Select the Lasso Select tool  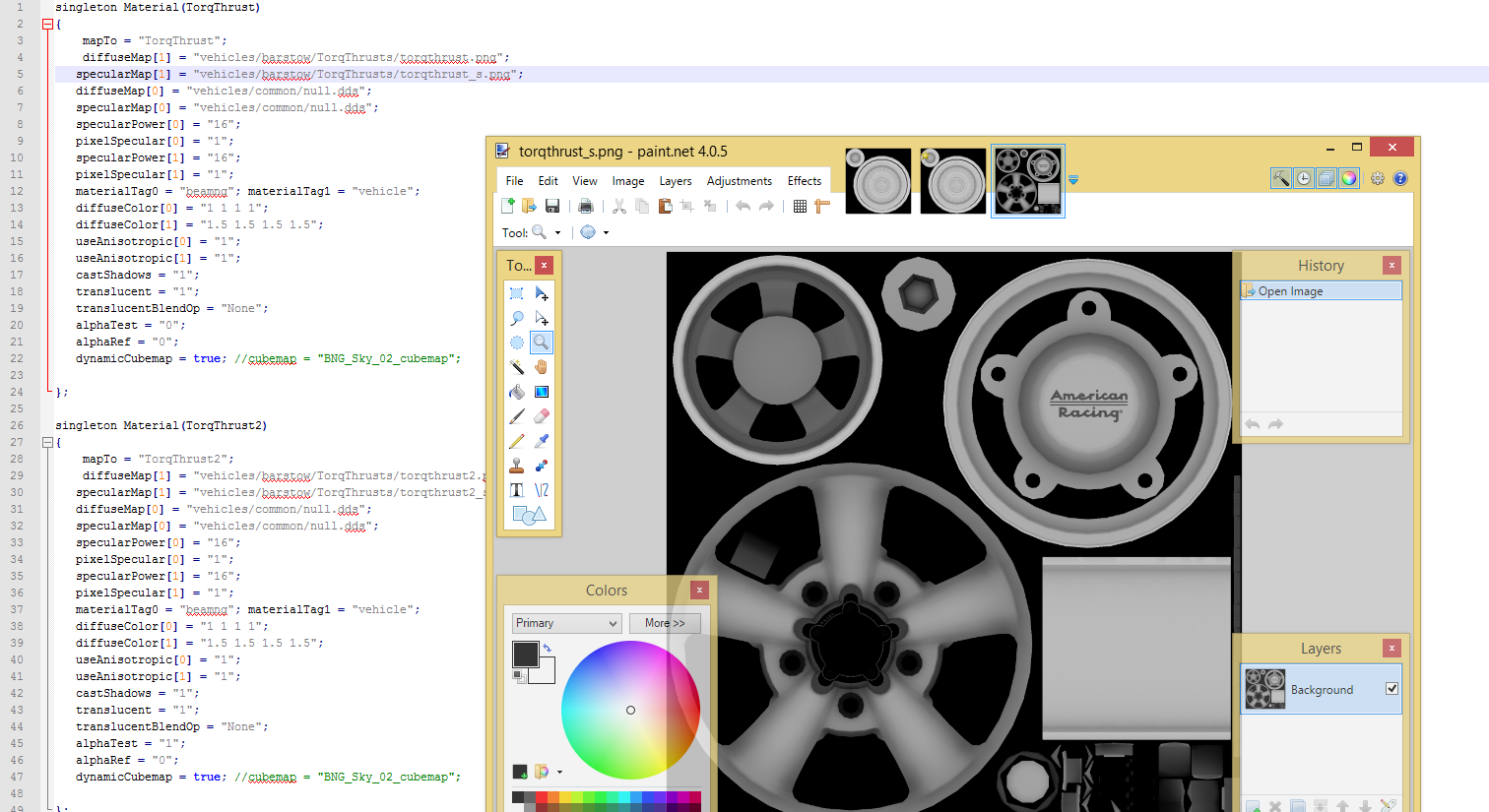[516, 318]
